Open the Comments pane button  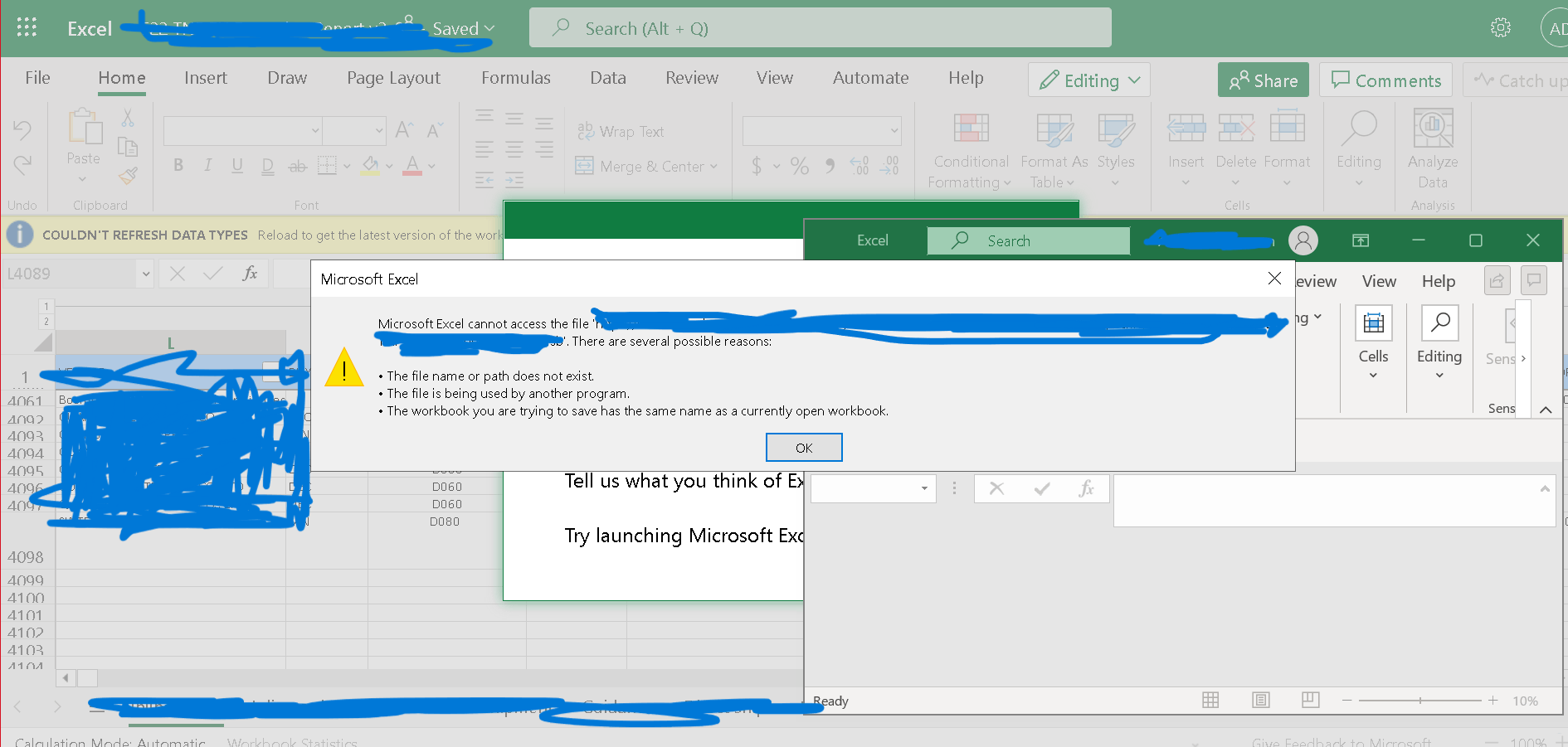point(1385,80)
